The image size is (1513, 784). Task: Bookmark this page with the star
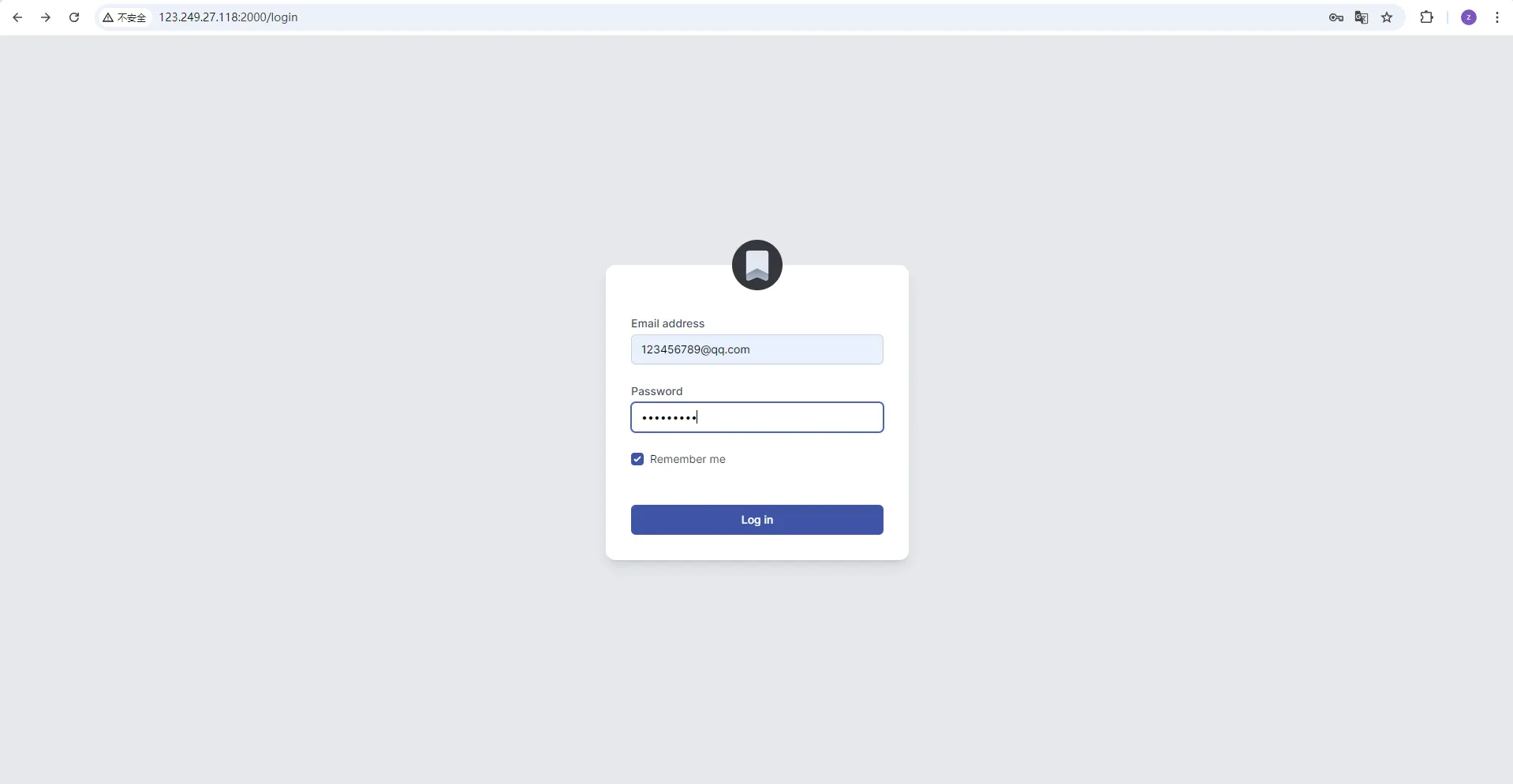point(1387,17)
